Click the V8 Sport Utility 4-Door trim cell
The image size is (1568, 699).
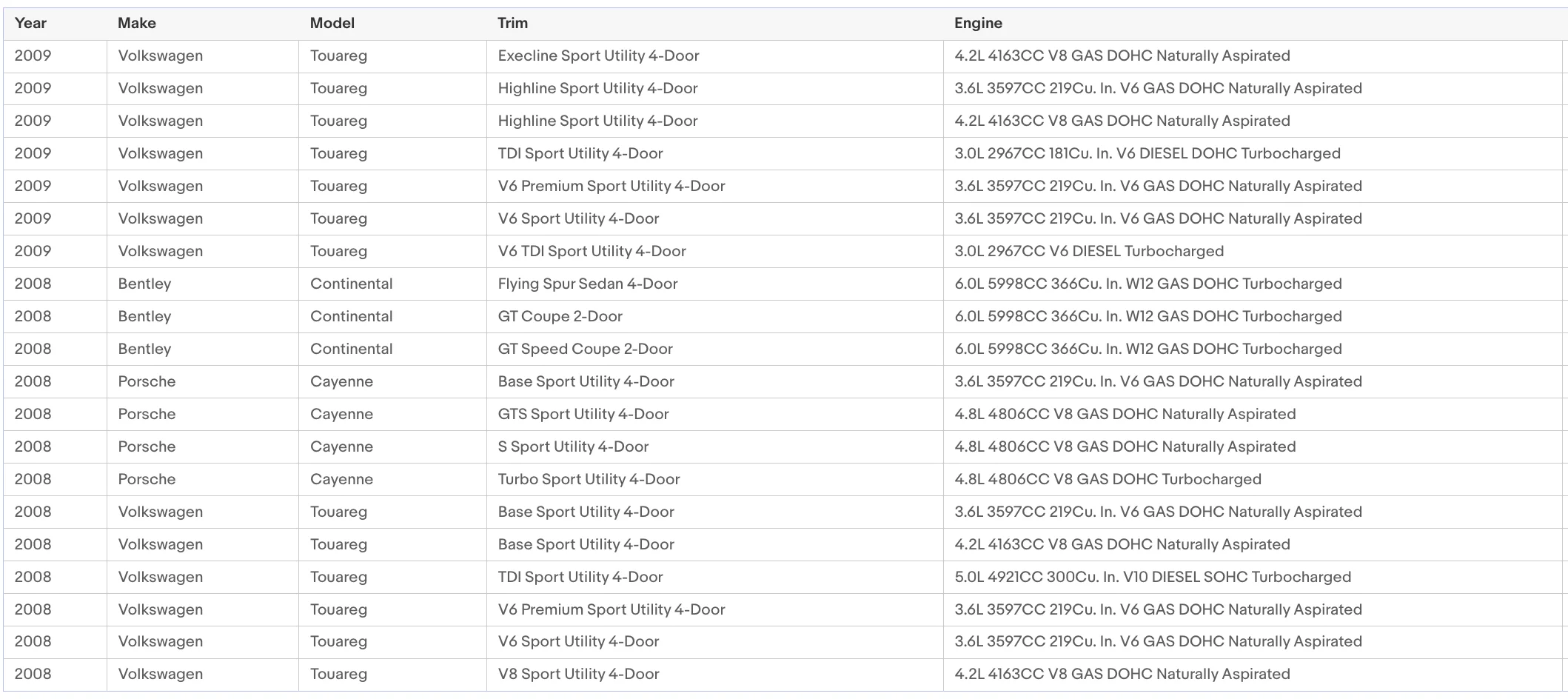pyautogui.click(x=714, y=675)
